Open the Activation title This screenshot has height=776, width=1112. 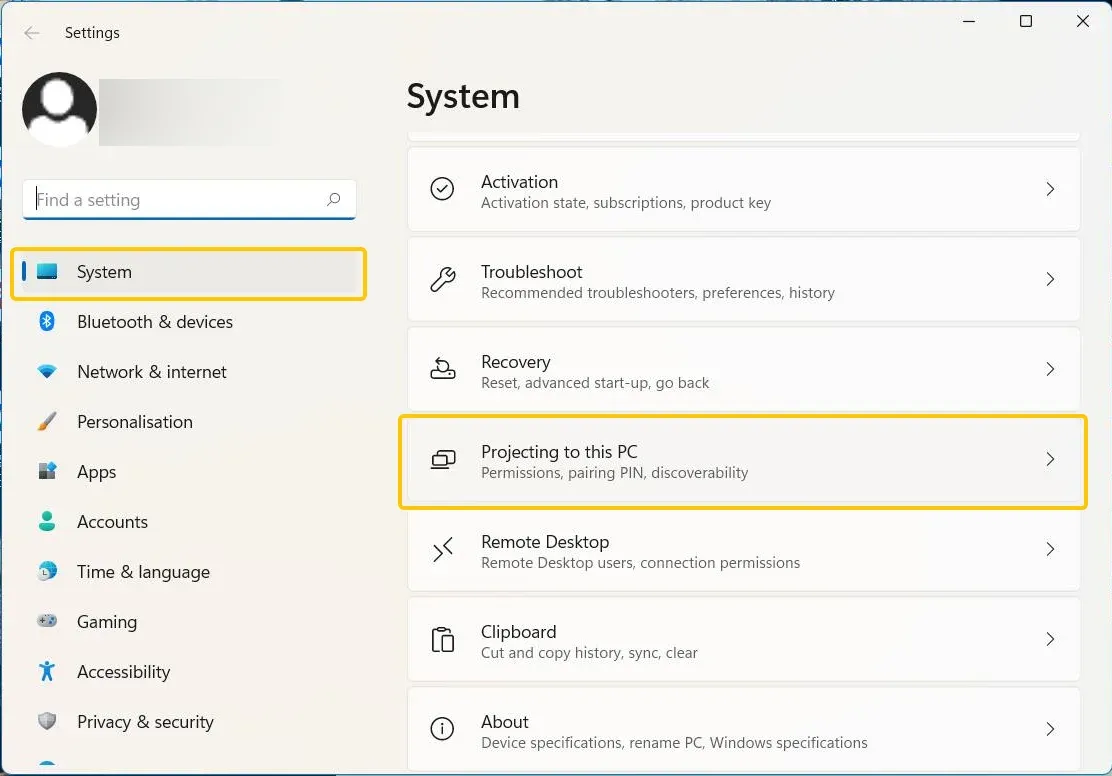click(519, 182)
